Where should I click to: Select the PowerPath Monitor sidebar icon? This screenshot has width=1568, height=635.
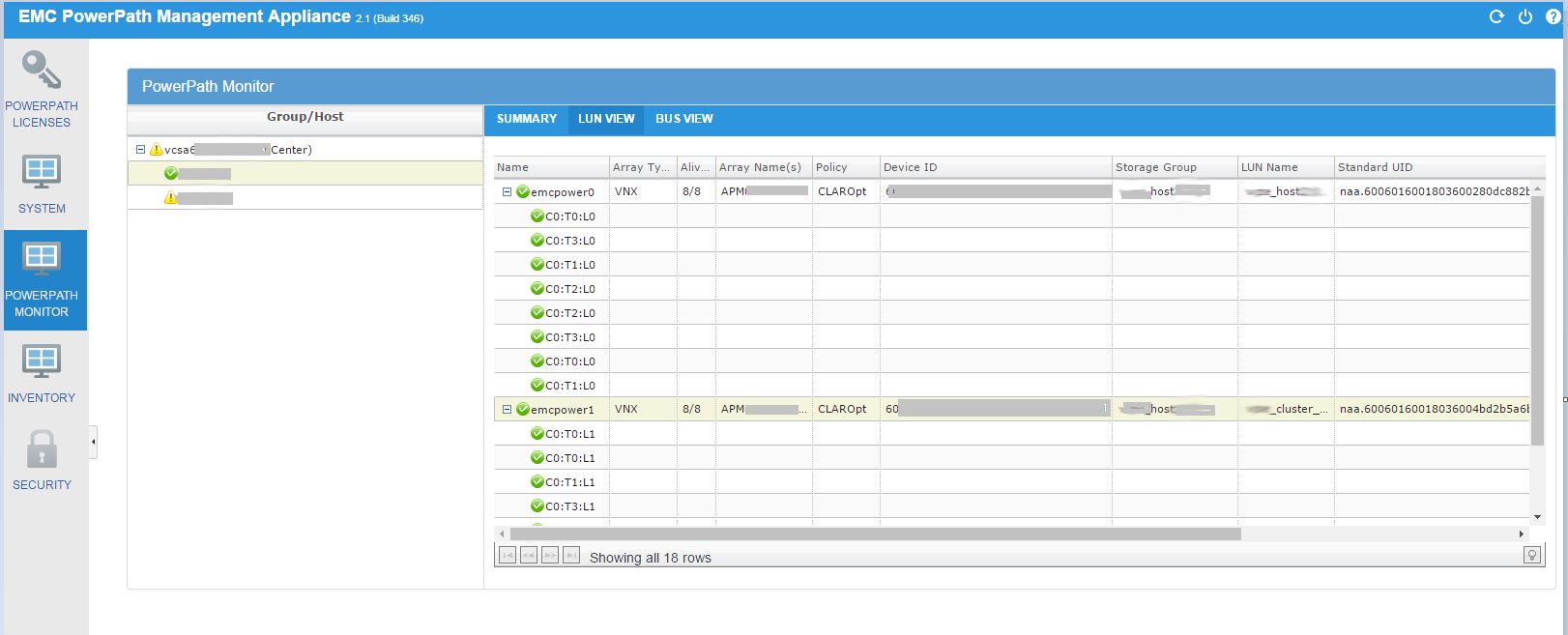point(42,260)
